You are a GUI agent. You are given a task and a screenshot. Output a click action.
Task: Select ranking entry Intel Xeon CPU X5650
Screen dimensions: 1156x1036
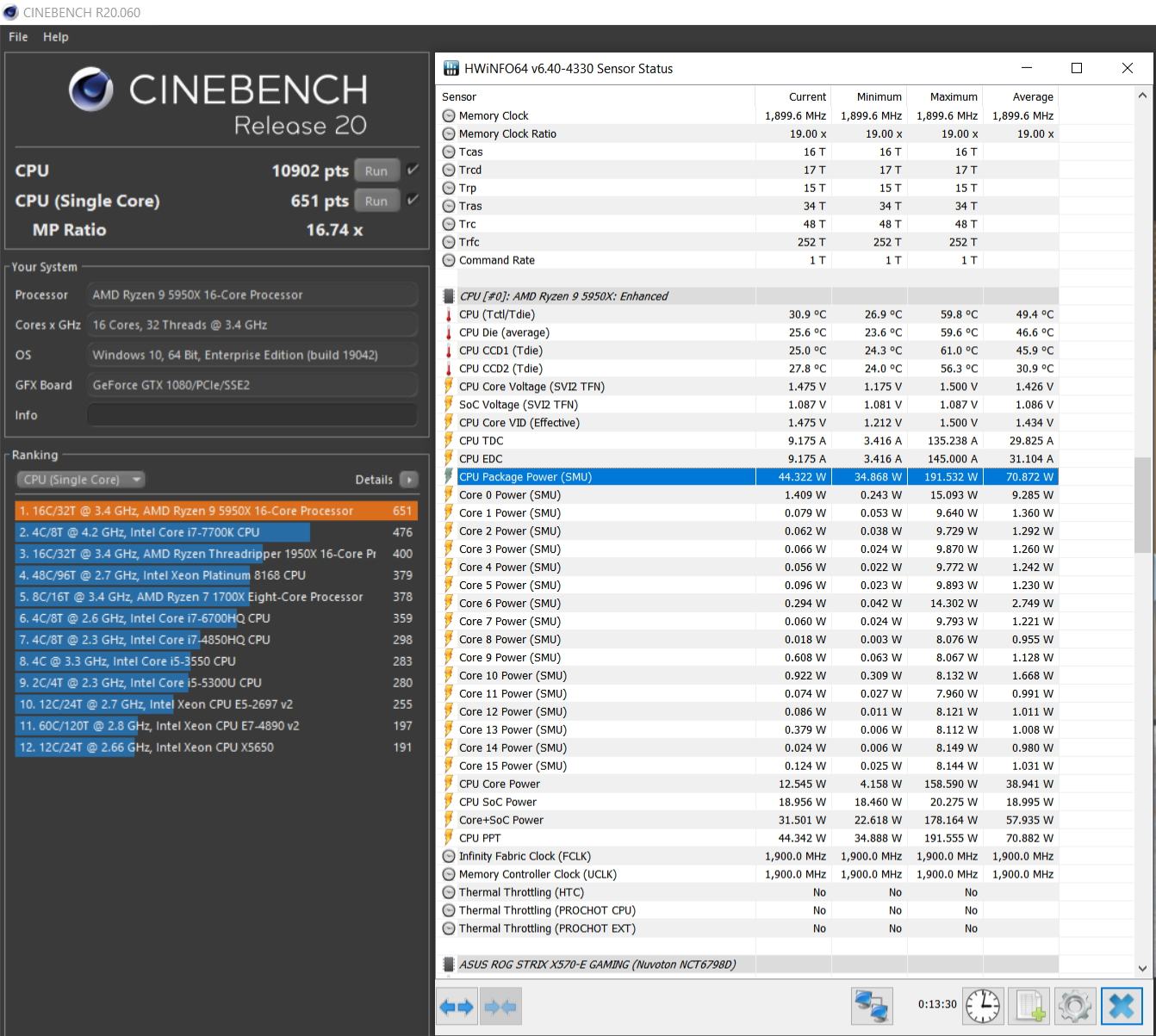click(216, 748)
